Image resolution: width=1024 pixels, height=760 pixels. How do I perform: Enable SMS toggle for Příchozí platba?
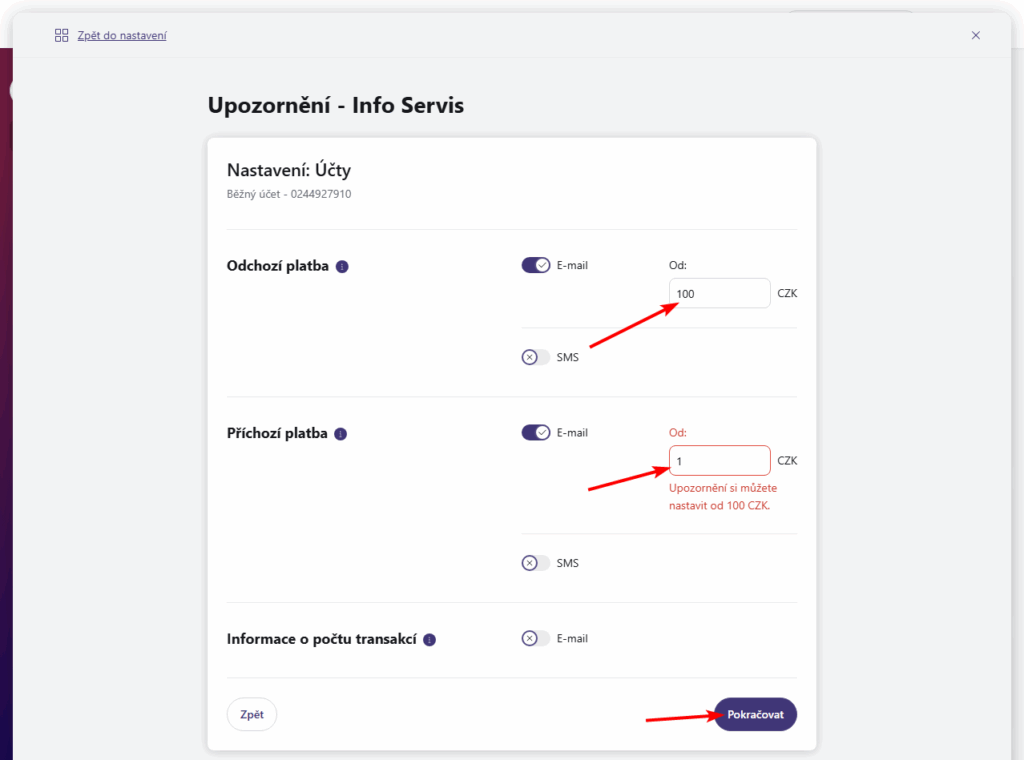(536, 563)
